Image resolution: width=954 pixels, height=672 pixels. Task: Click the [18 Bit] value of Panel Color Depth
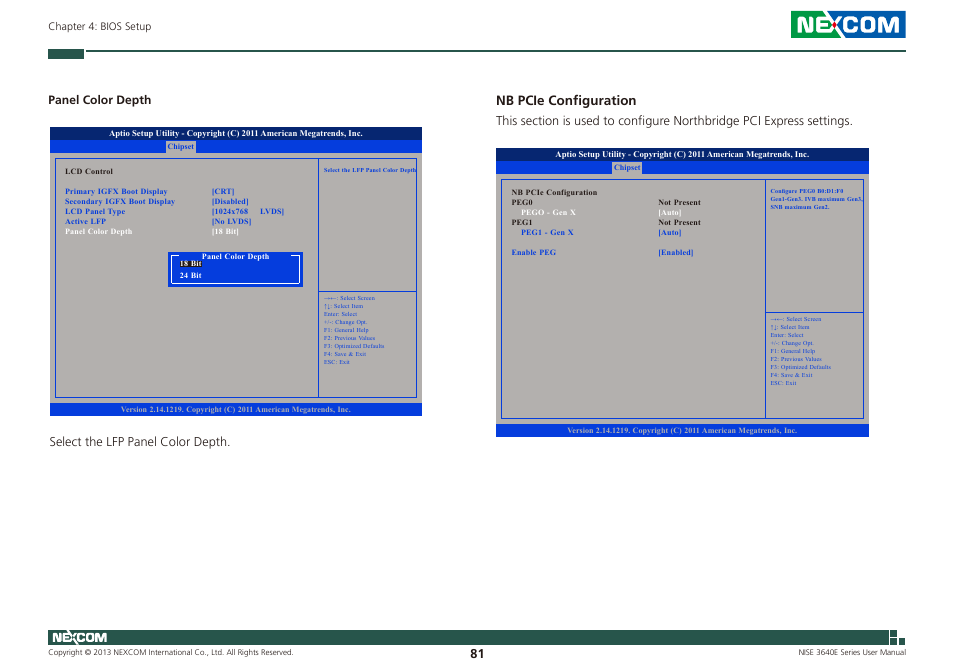[225, 232]
